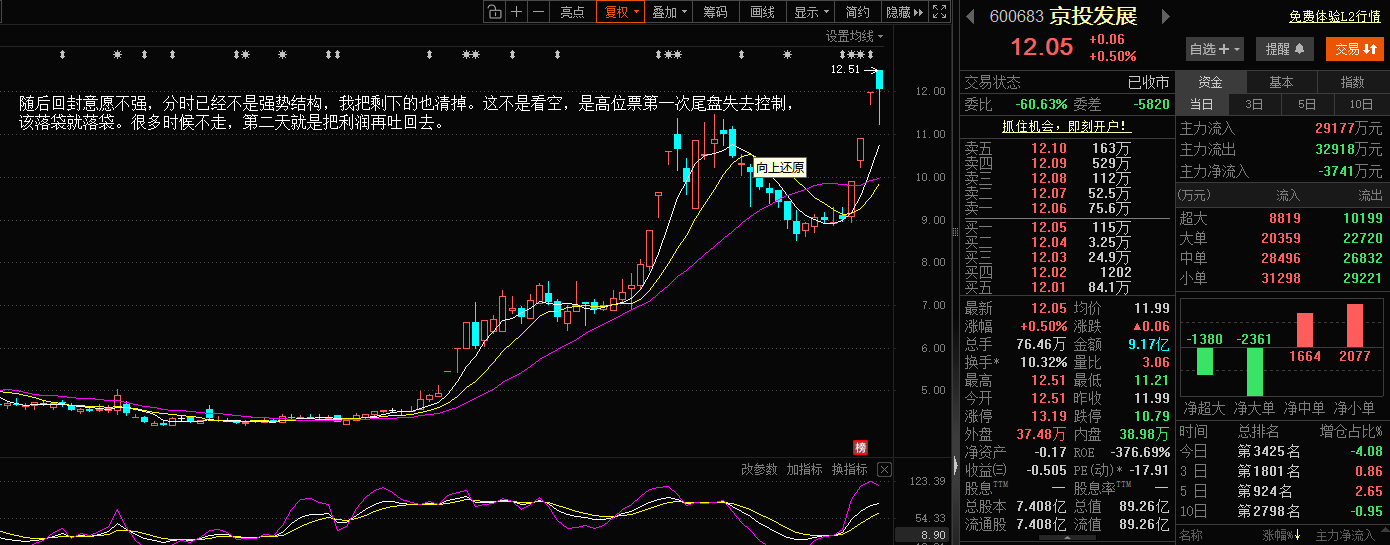Toggle 筹码 chip distribution view
Viewport: 1390px width, 545px height.
click(x=715, y=12)
